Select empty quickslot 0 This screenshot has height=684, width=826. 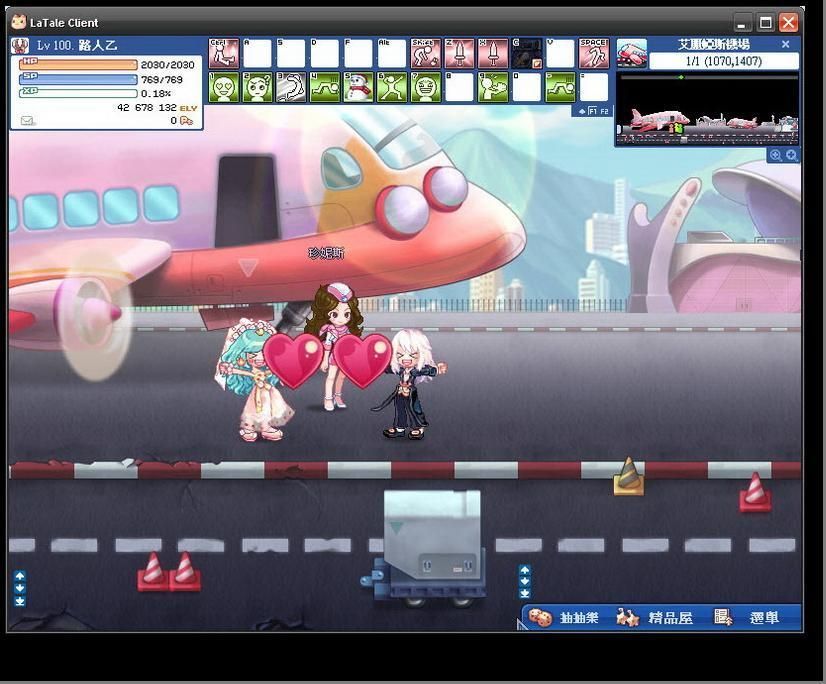[x=527, y=87]
